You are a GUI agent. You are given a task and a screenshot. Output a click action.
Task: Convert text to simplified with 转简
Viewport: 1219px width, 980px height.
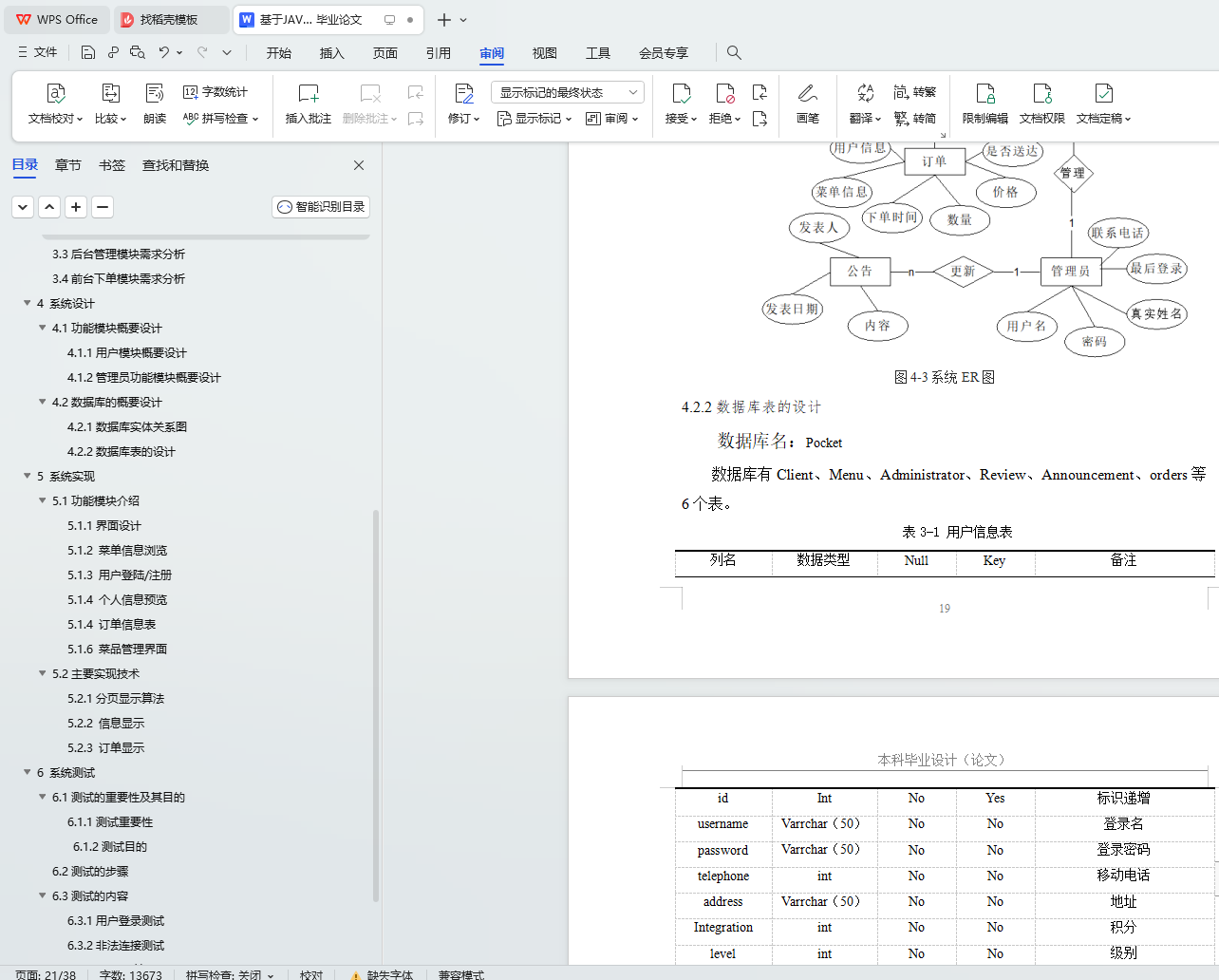[915, 119]
